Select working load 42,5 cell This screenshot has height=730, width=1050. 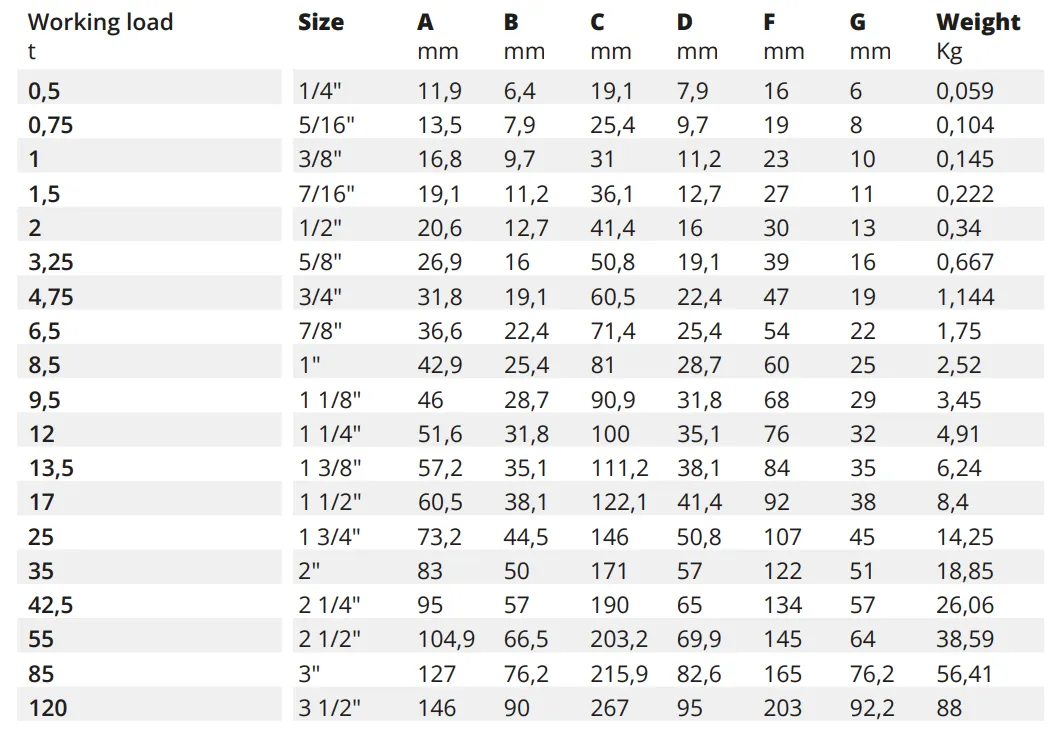pyautogui.click(x=51, y=605)
